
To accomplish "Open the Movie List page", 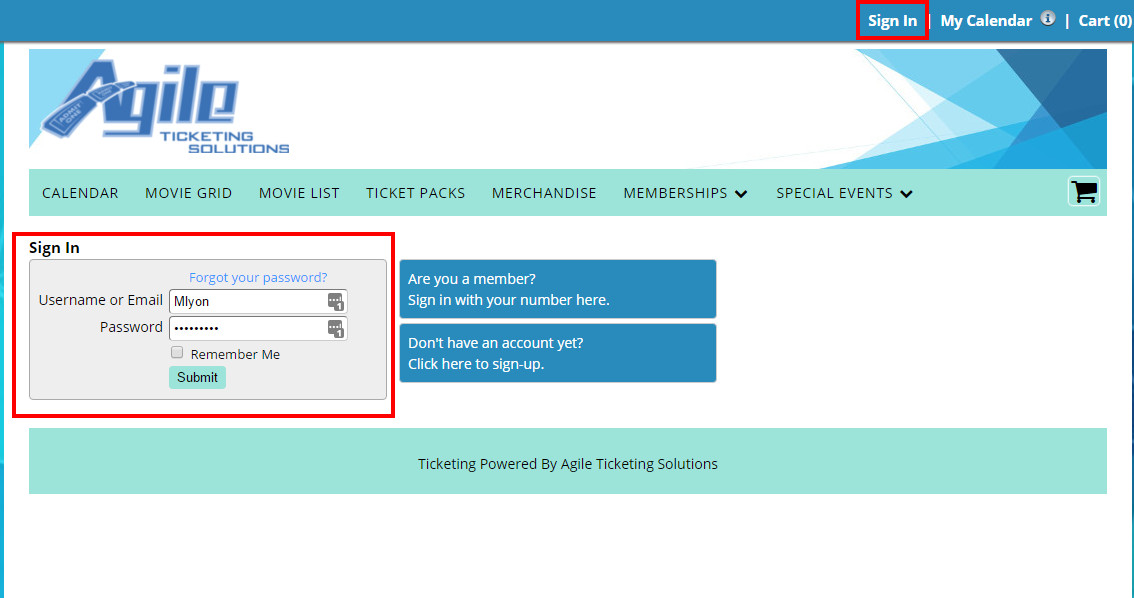I will pos(299,193).
